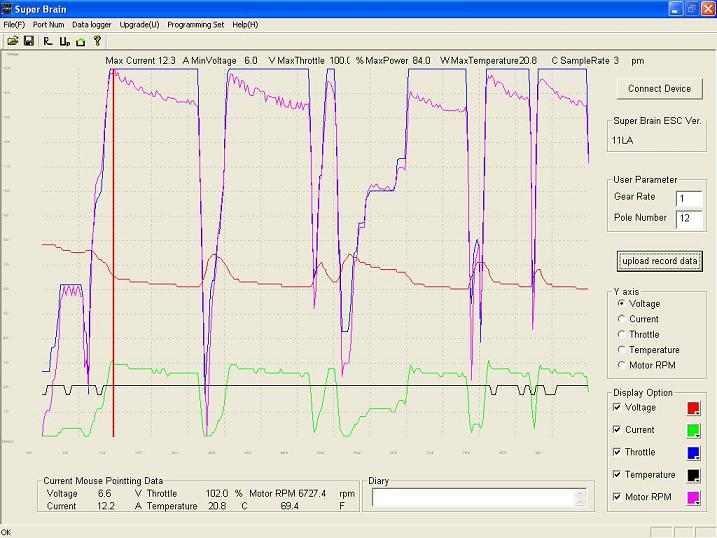Image resolution: width=717 pixels, height=538 pixels.
Task: Click the Current '12.2' value
Action: pos(106,506)
